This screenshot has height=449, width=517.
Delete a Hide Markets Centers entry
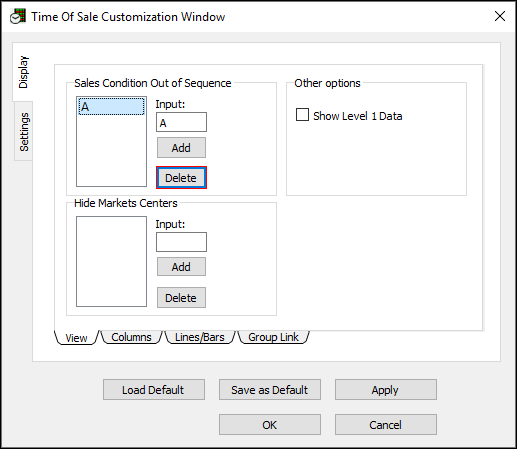coord(181,298)
